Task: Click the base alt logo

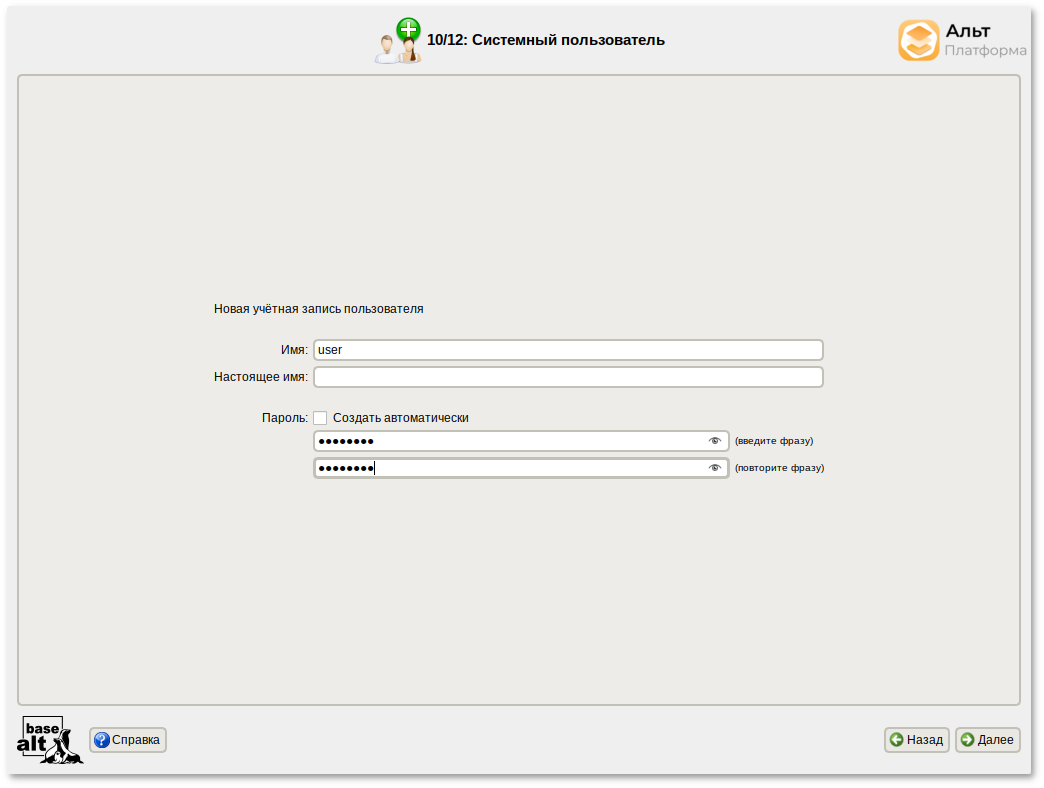Action: point(49,740)
